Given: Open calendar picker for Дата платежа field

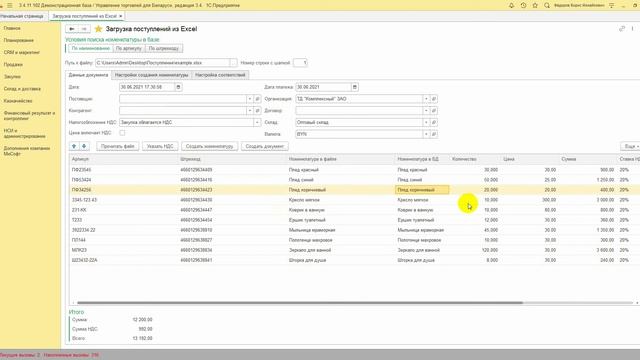Looking at the screenshot, I should coord(355,87).
